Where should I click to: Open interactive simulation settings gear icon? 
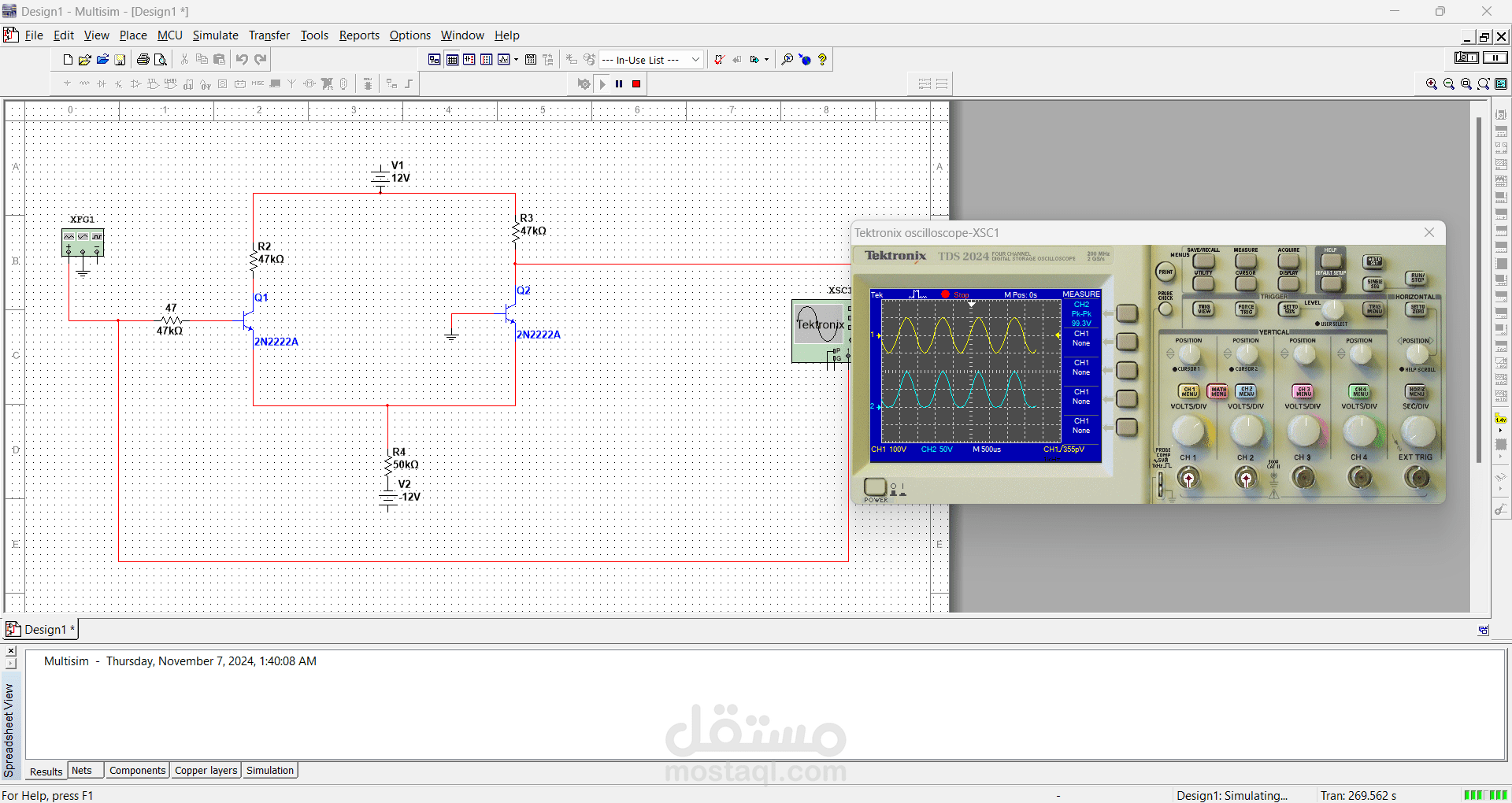[x=584, y=84]
